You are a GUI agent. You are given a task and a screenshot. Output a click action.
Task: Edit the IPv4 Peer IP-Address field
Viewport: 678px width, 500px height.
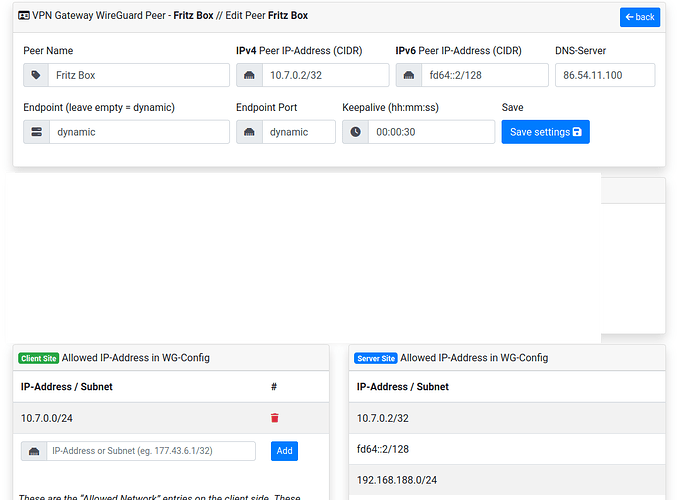click(x=325, y=75)
